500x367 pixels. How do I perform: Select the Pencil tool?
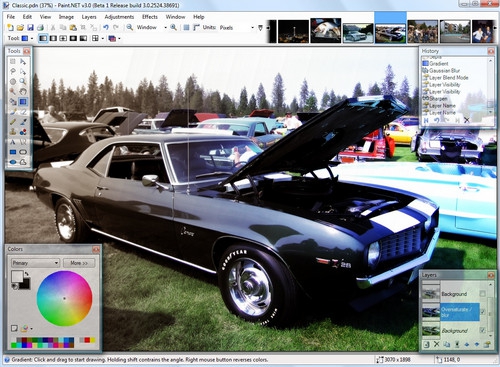point(13,122)
